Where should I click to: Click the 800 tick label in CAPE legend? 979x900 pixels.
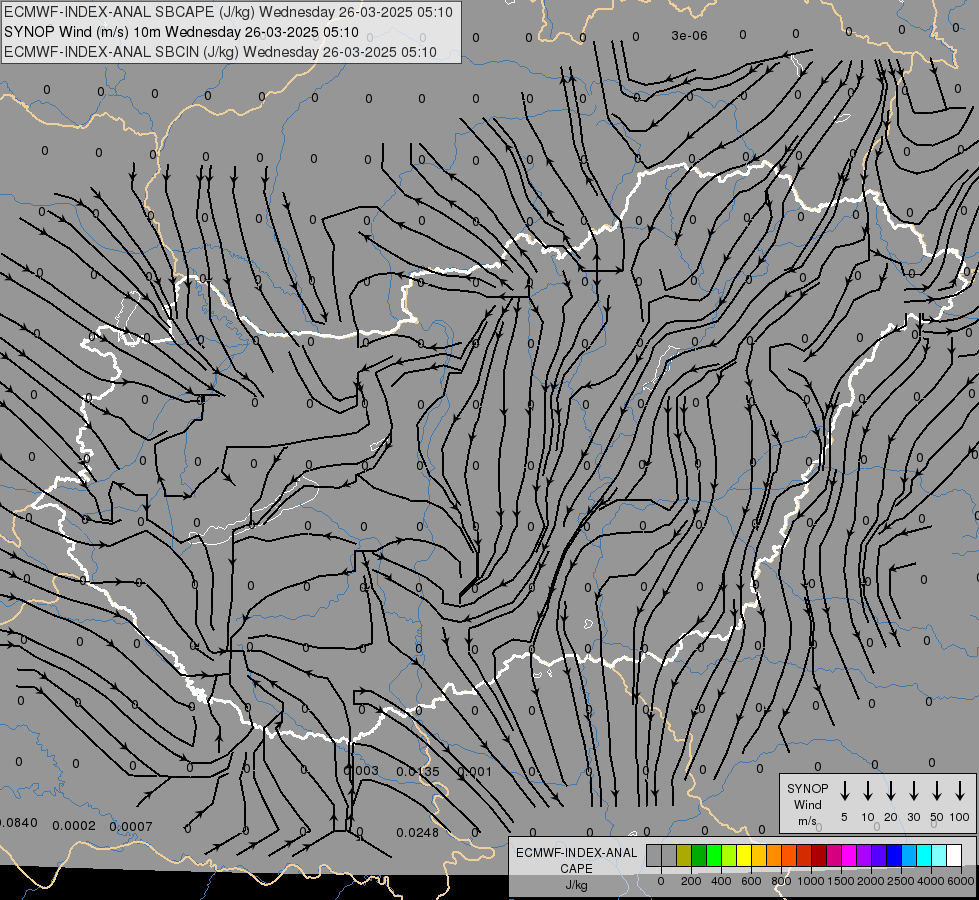coord(781,881)
